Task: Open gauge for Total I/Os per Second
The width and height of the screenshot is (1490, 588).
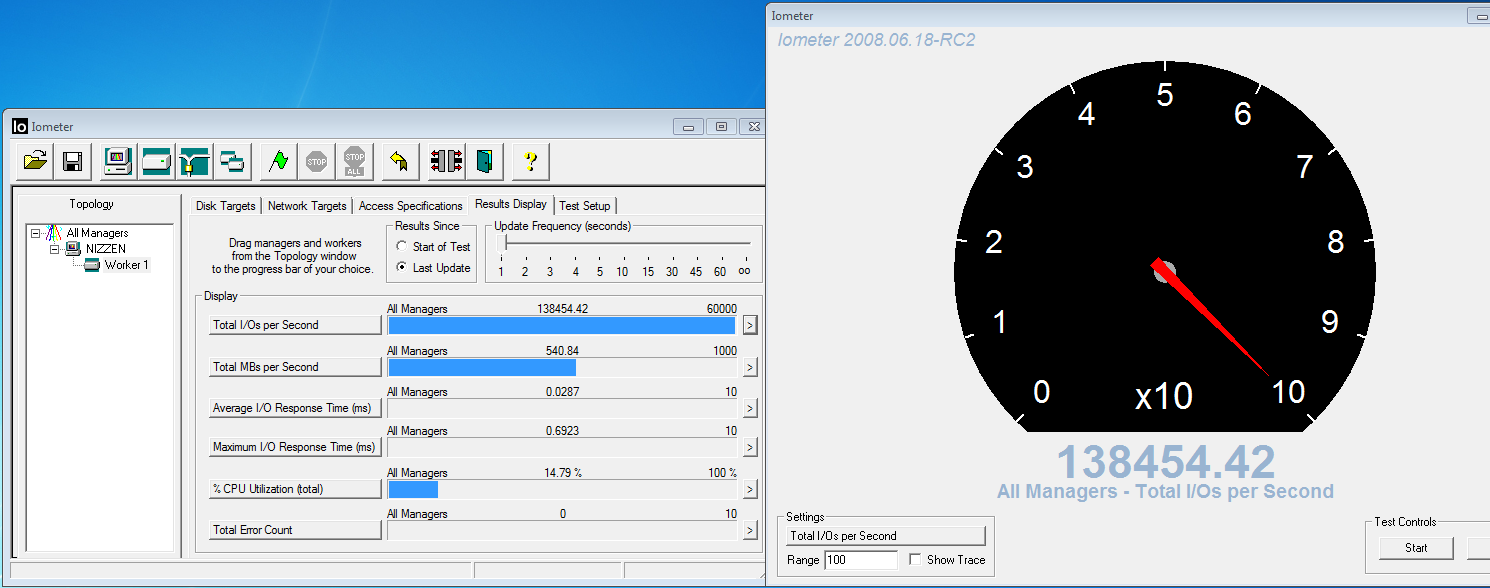Action: 750,325
